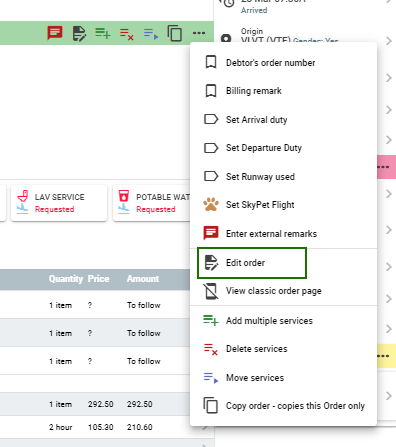Image resolution: width=396 pixels, height=447 pixels.
Task: Click the crossed-phone icon beside View classic order page
Action: [x=211, y=291]
